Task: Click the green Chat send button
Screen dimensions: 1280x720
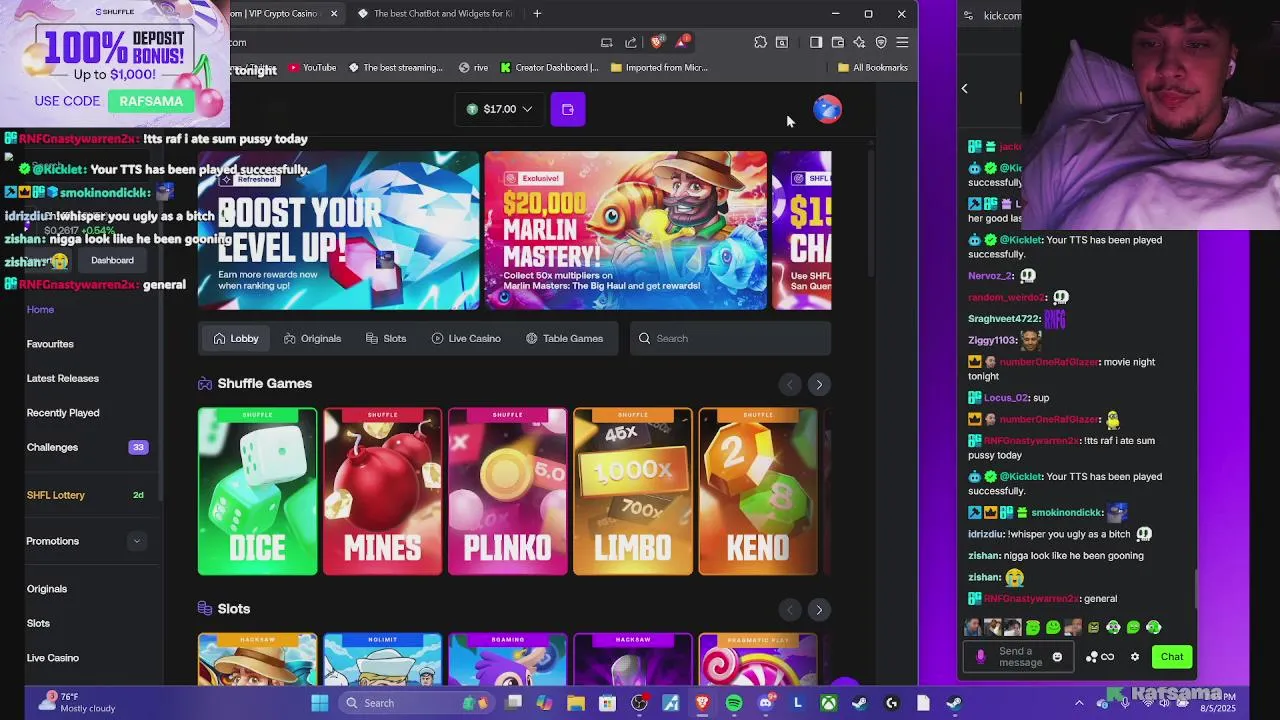Action: (1172, 657)
